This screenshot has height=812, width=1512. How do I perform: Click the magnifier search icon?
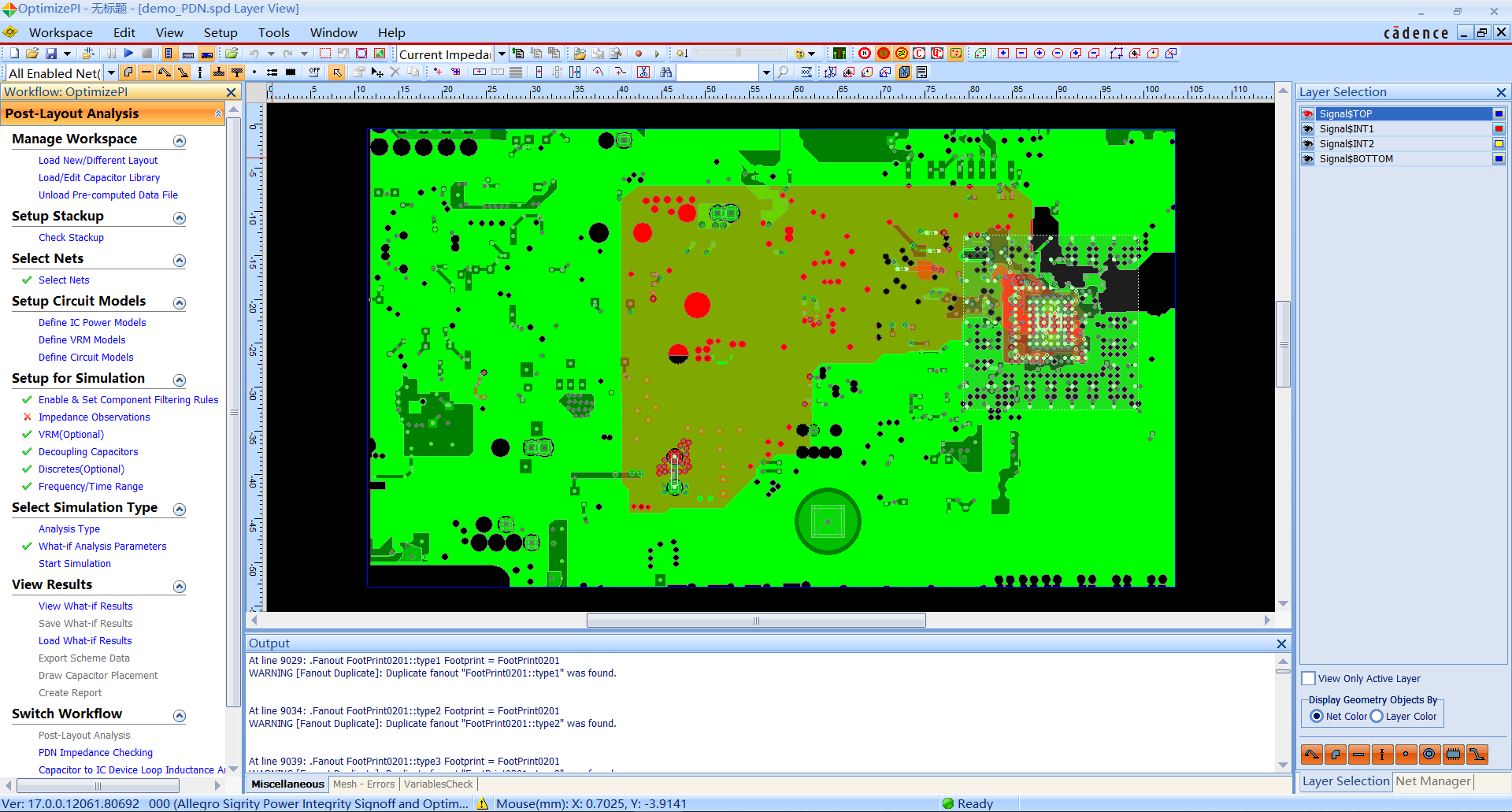[783, 72]
